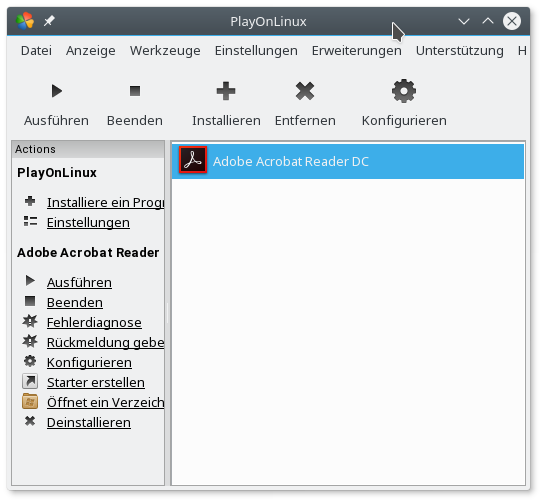Screen dimensions: 543x503
Task: Click the Starter erstellen link
Action: (96, 382)
